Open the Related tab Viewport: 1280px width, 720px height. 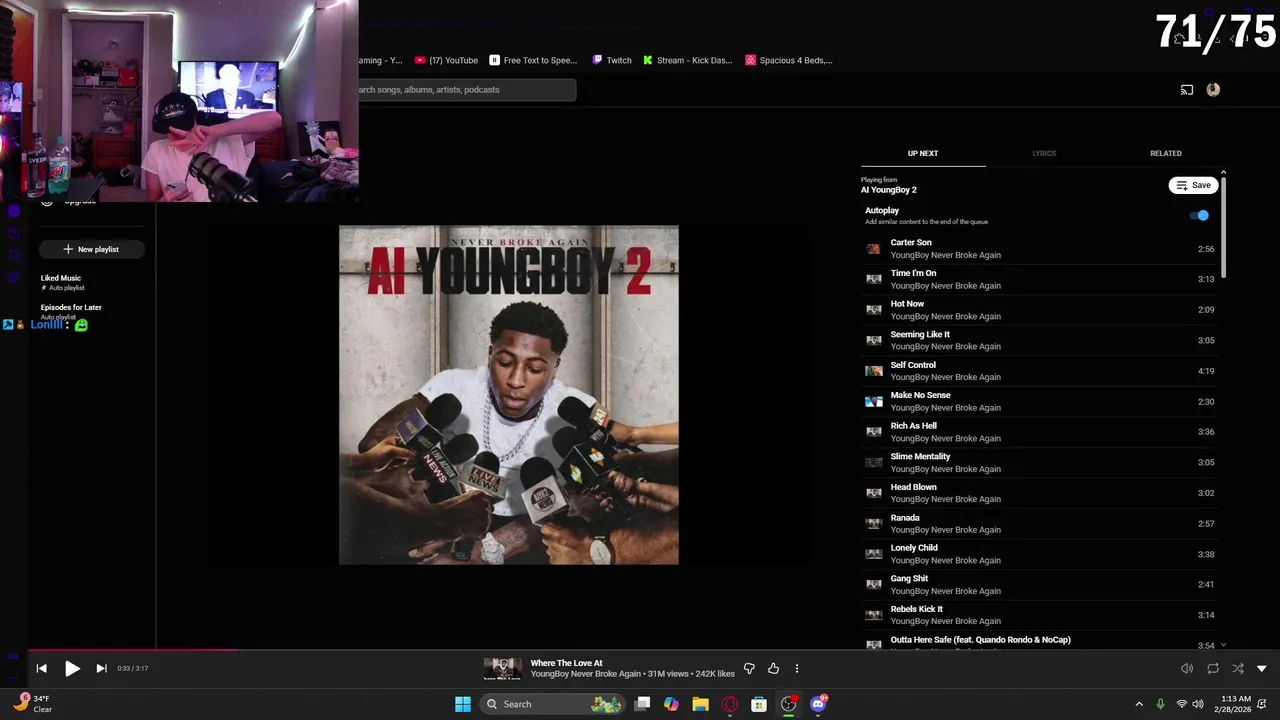1166,153
